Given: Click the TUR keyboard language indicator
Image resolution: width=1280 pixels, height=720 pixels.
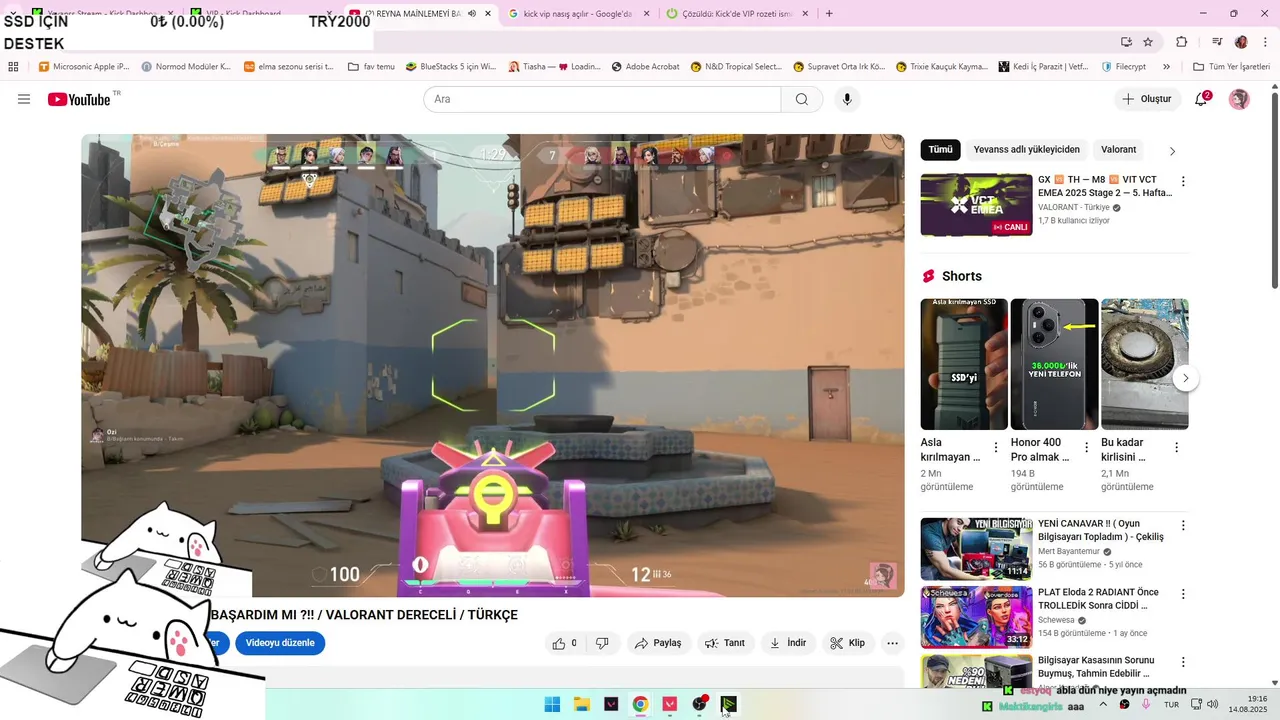Looking at the screenshot, I should pos(1171,705).
